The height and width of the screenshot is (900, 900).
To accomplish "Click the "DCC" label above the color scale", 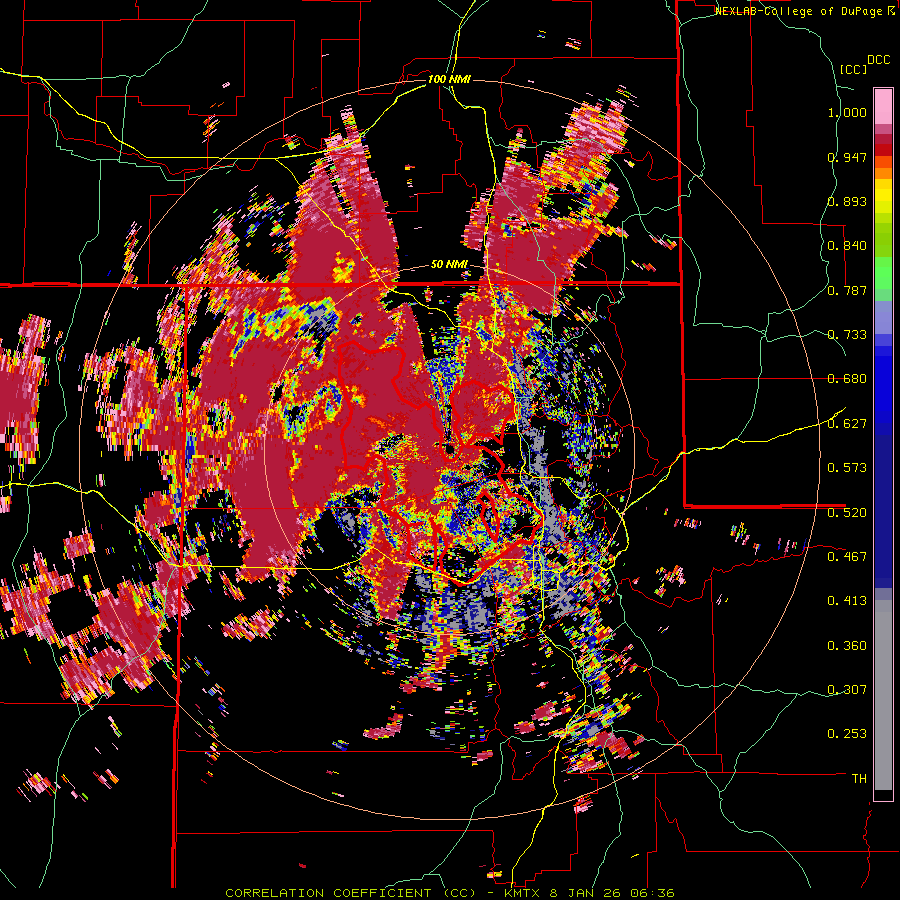I will click(x=878, y=60).
